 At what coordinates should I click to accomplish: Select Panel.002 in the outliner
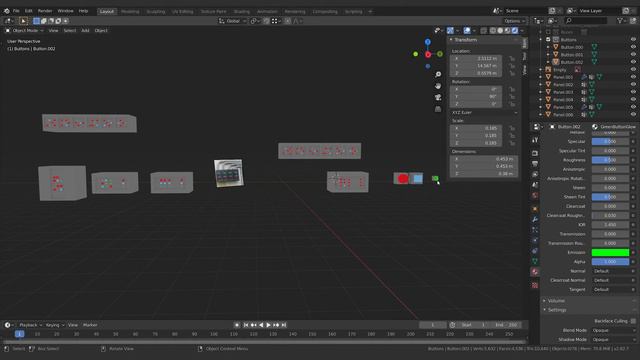[x=563, y=84]
